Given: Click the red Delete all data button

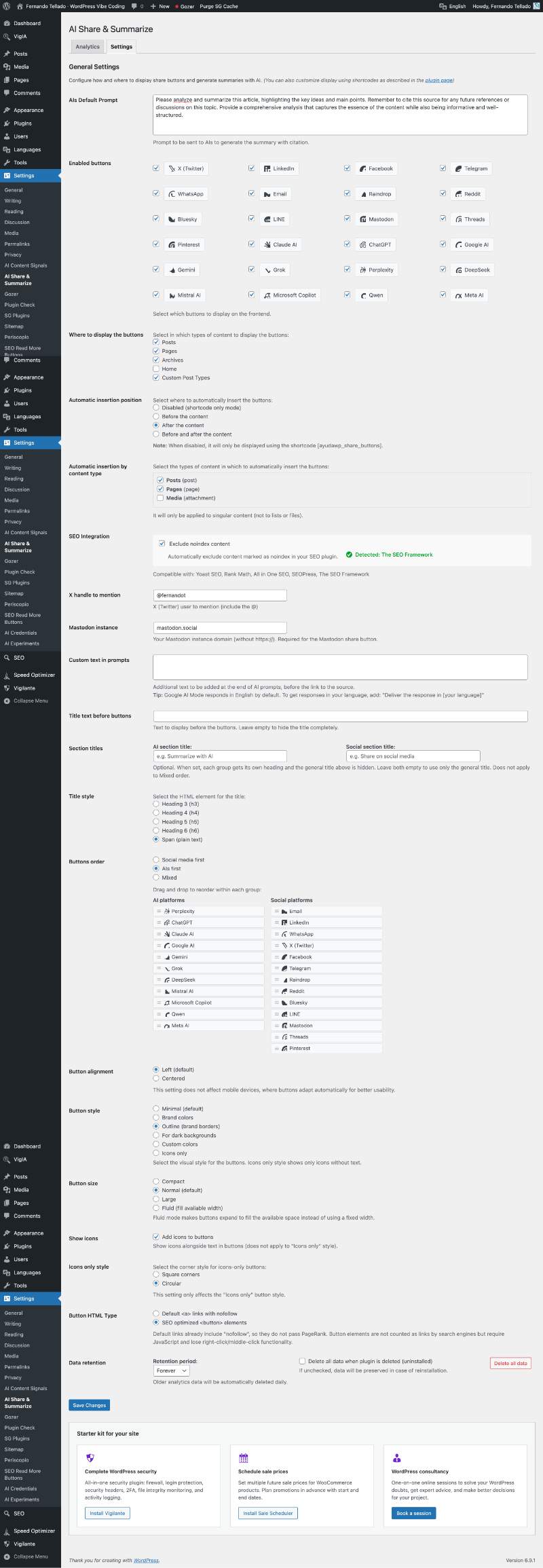Looking at the screenshot, I should [510, 1363].
